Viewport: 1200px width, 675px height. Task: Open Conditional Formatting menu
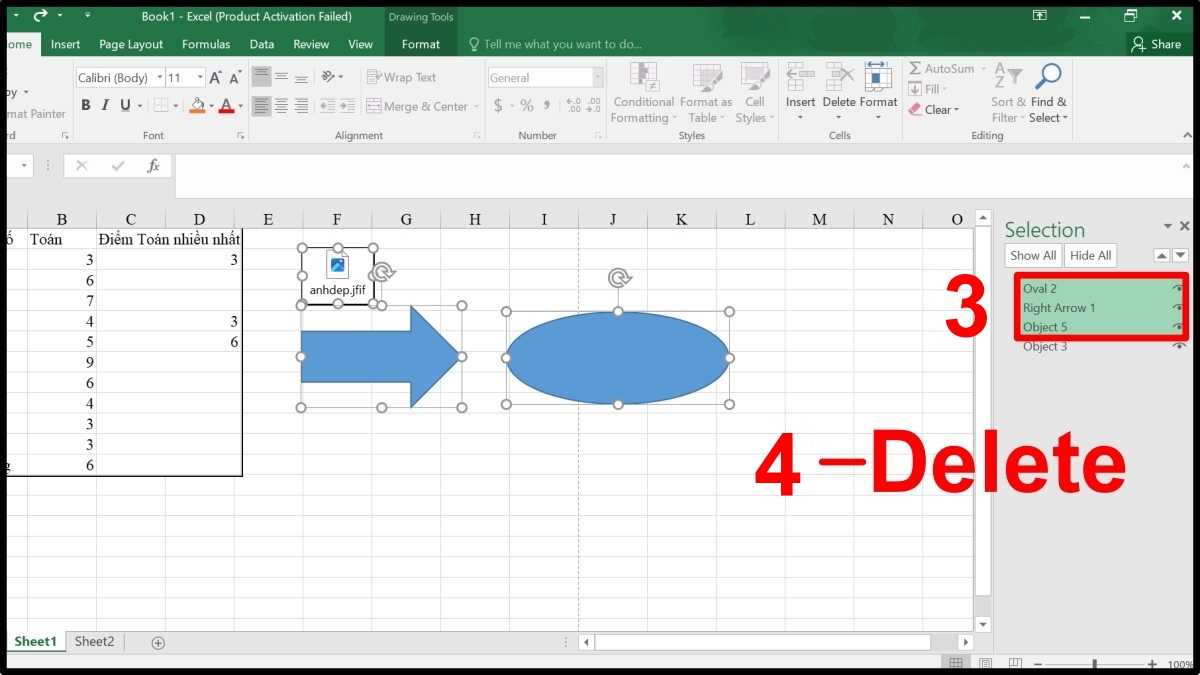pyautogui.click(x=643, y=93)
